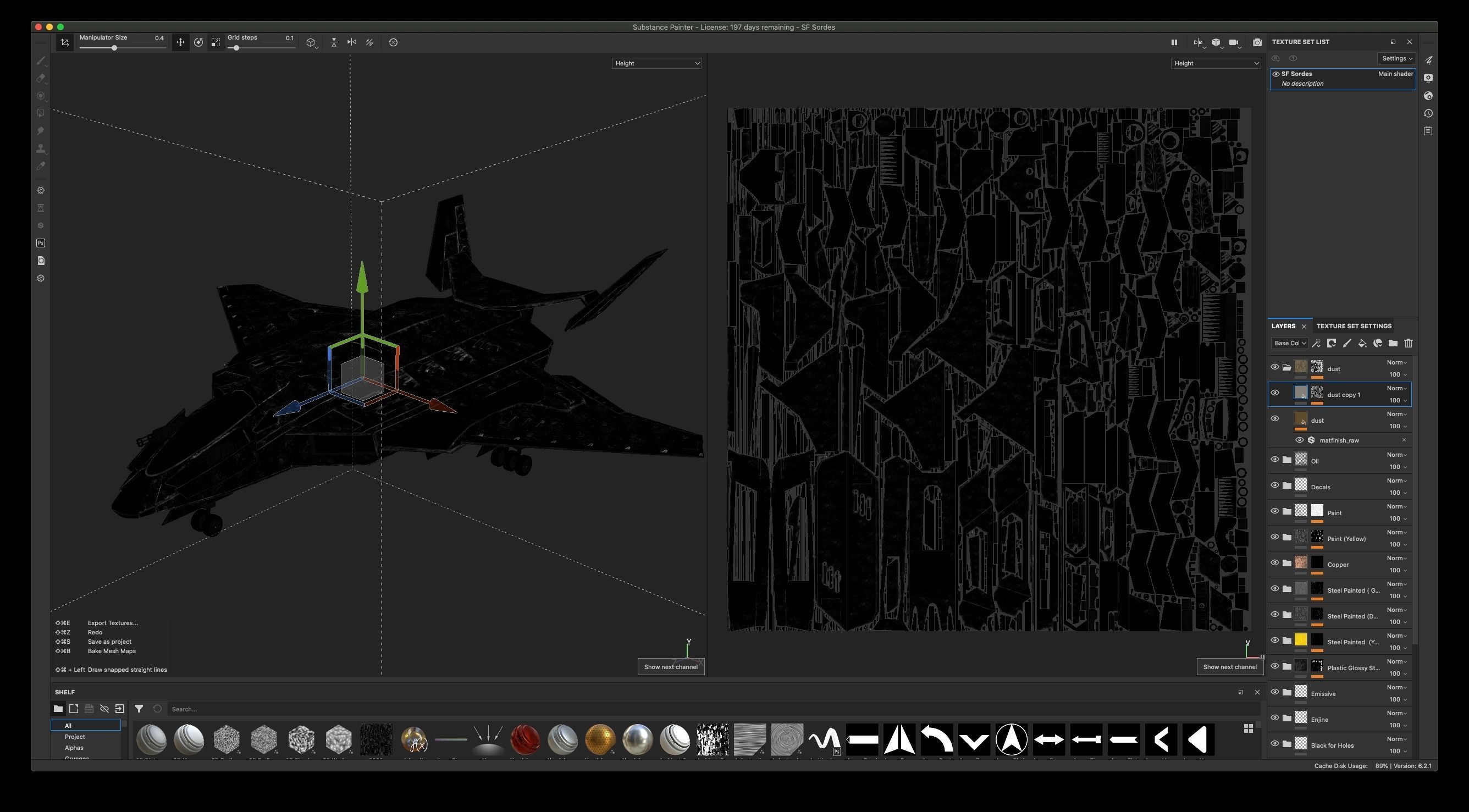
Task: Open the Base Col channel dropdown in Layers
Action: pyautogui.click(x=1289, y=343)
